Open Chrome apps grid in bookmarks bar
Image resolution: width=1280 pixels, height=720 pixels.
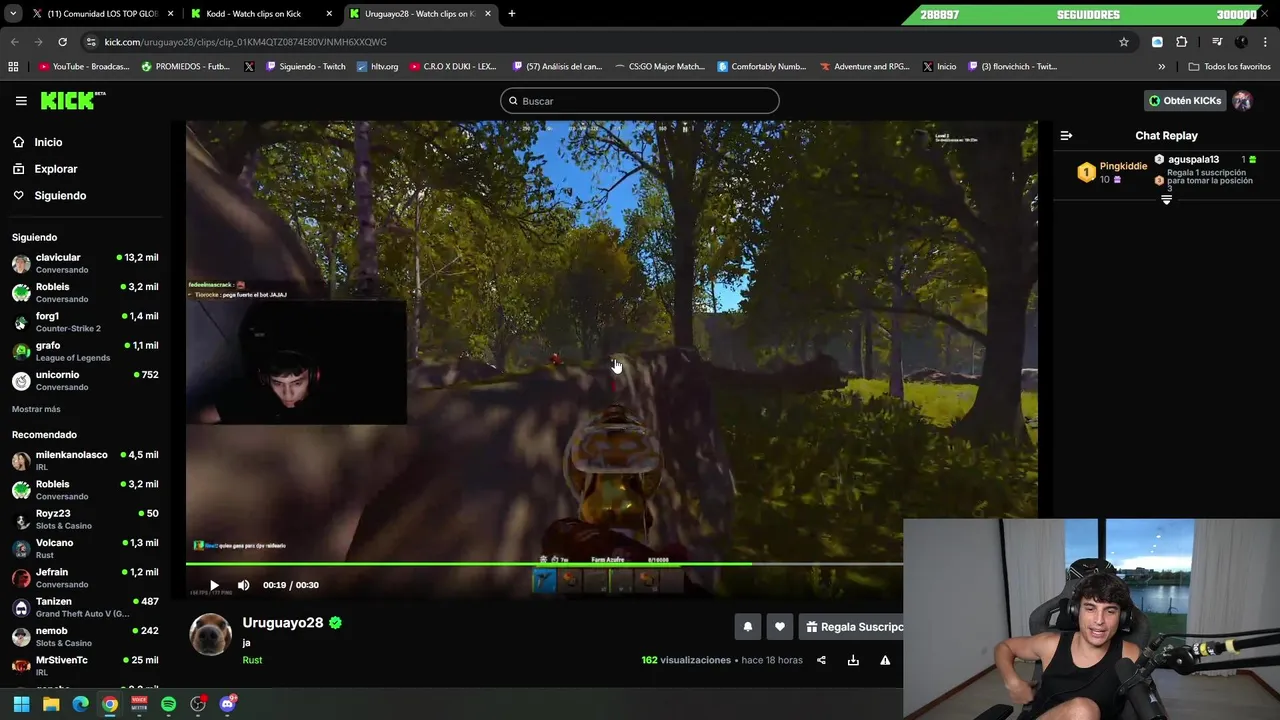tap(13, 67)
